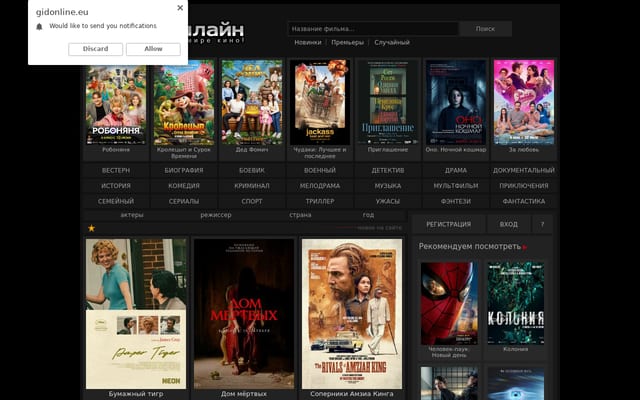Click the Соперники Амзиа Кинга title text
This screenshot has height=400, width=640.
(x=352, y=394)
